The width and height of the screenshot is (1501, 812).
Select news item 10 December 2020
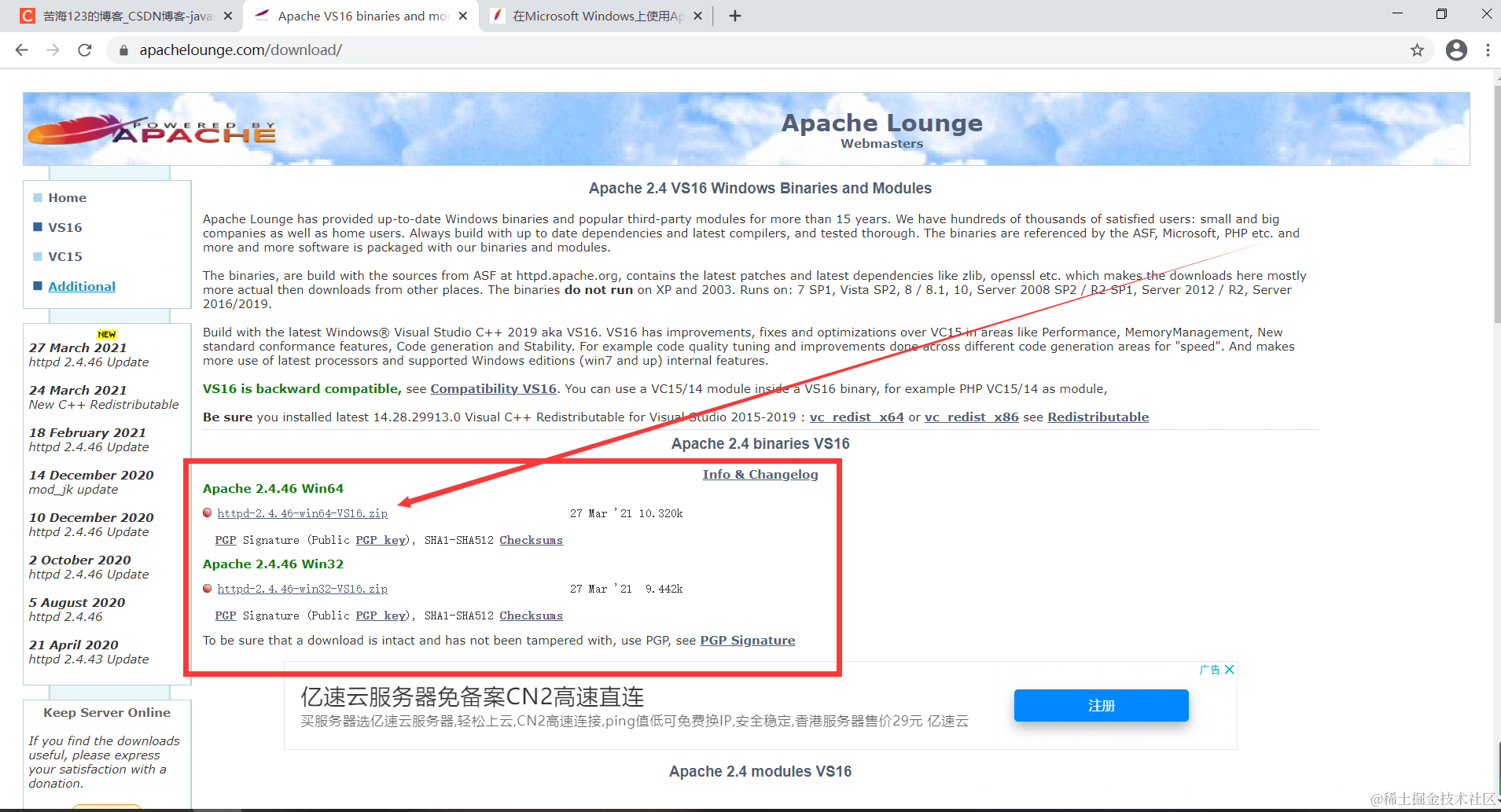pyautogui.click(x=91, y=518)
